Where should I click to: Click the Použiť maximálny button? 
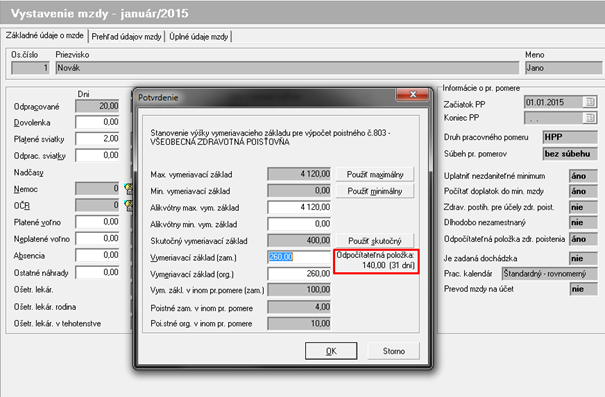(375, 174)
